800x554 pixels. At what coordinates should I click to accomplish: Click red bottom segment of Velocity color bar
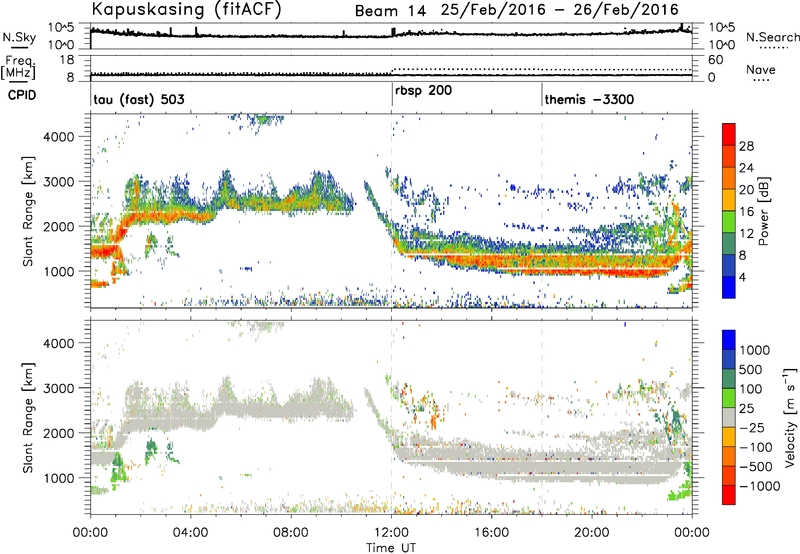729,495
